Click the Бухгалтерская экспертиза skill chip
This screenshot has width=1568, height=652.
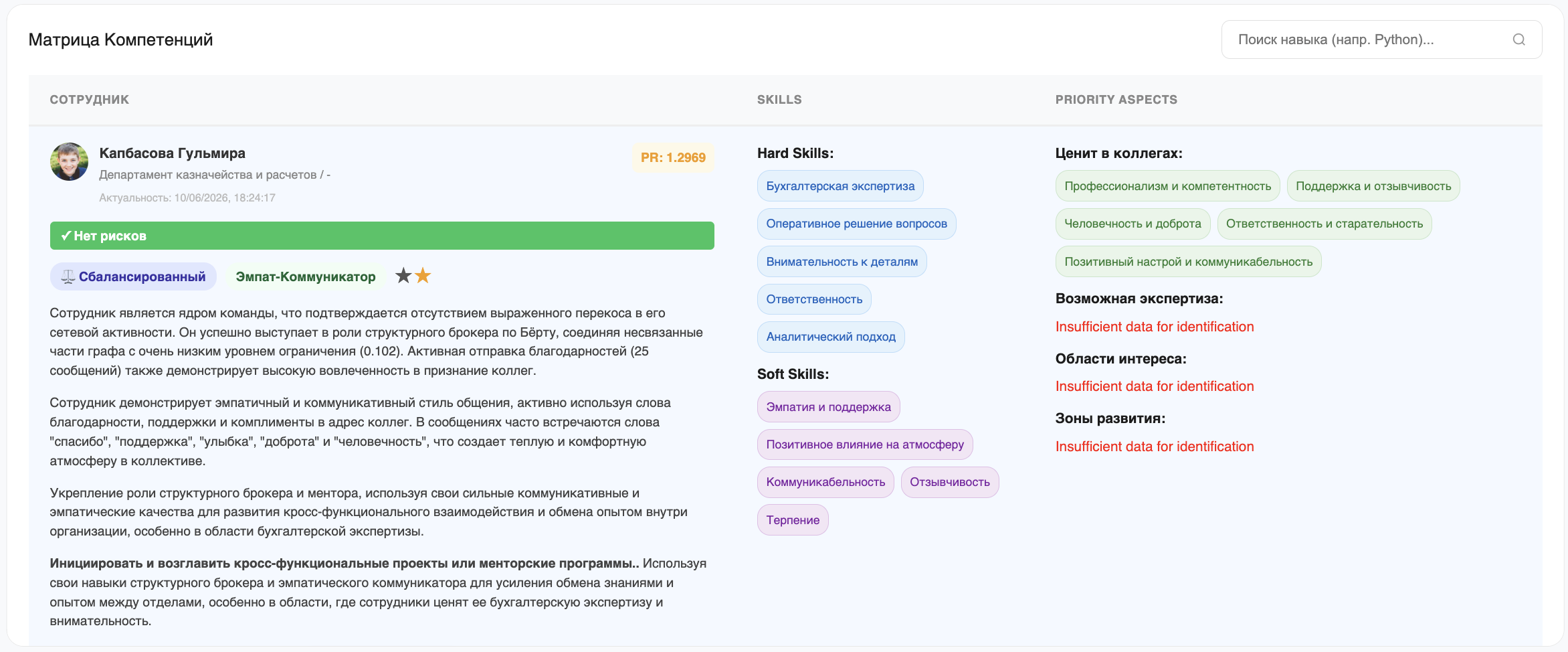pos(840,186)
